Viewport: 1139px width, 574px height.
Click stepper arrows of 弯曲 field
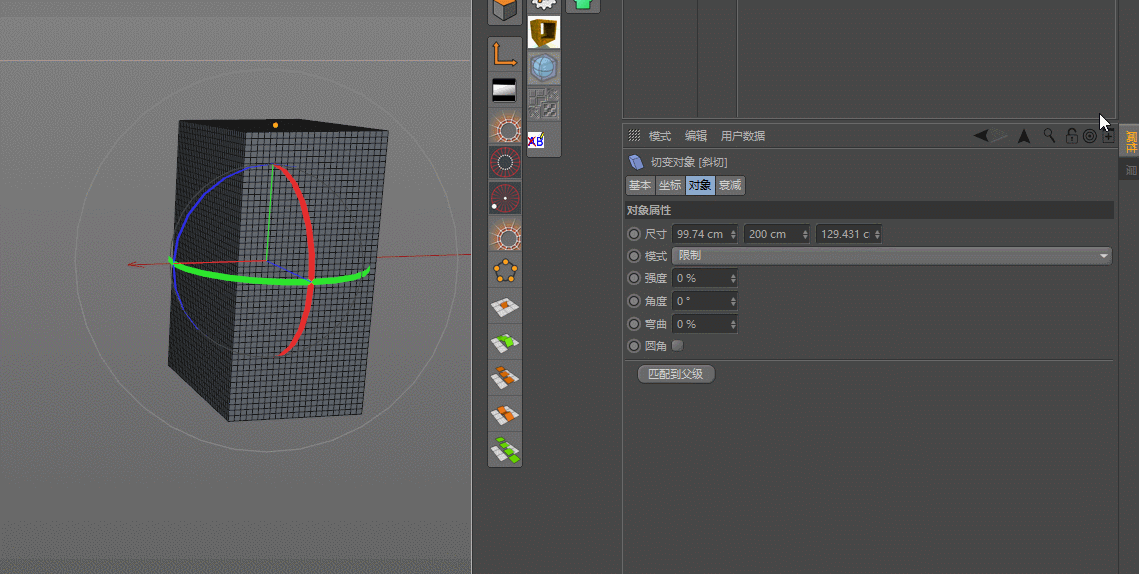(x=733, y=323)
